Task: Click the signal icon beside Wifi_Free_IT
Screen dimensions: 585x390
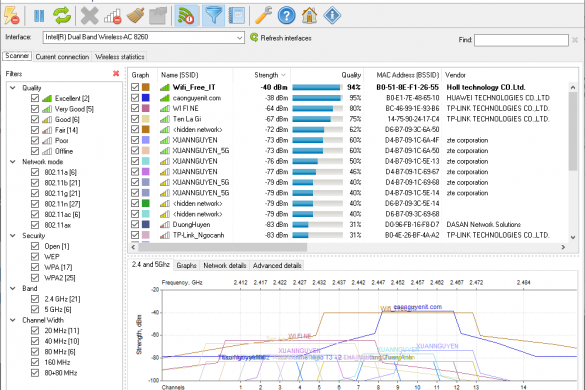Action: [x=165, y=87]
